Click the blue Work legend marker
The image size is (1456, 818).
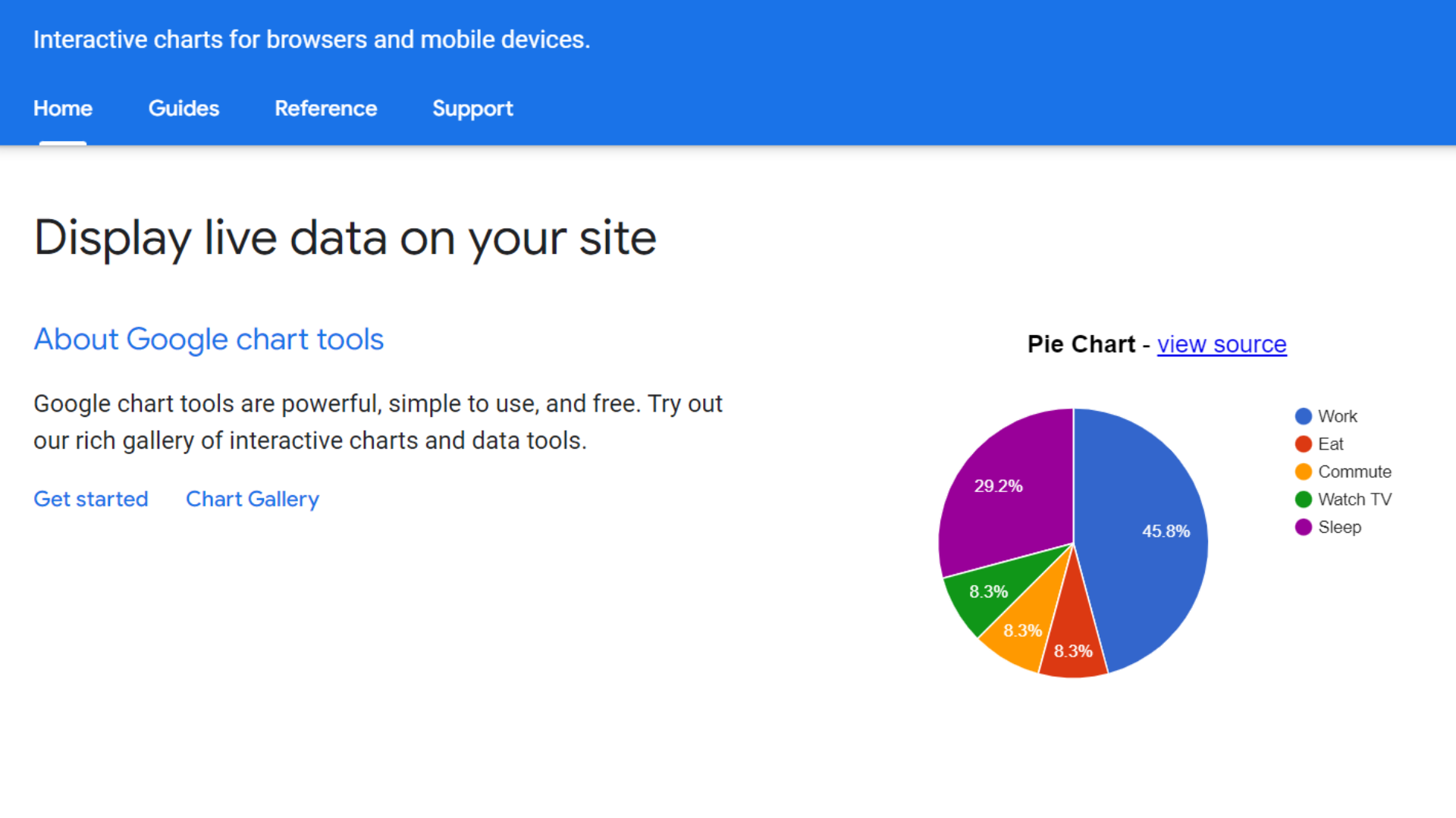(x=1302, y=415)
